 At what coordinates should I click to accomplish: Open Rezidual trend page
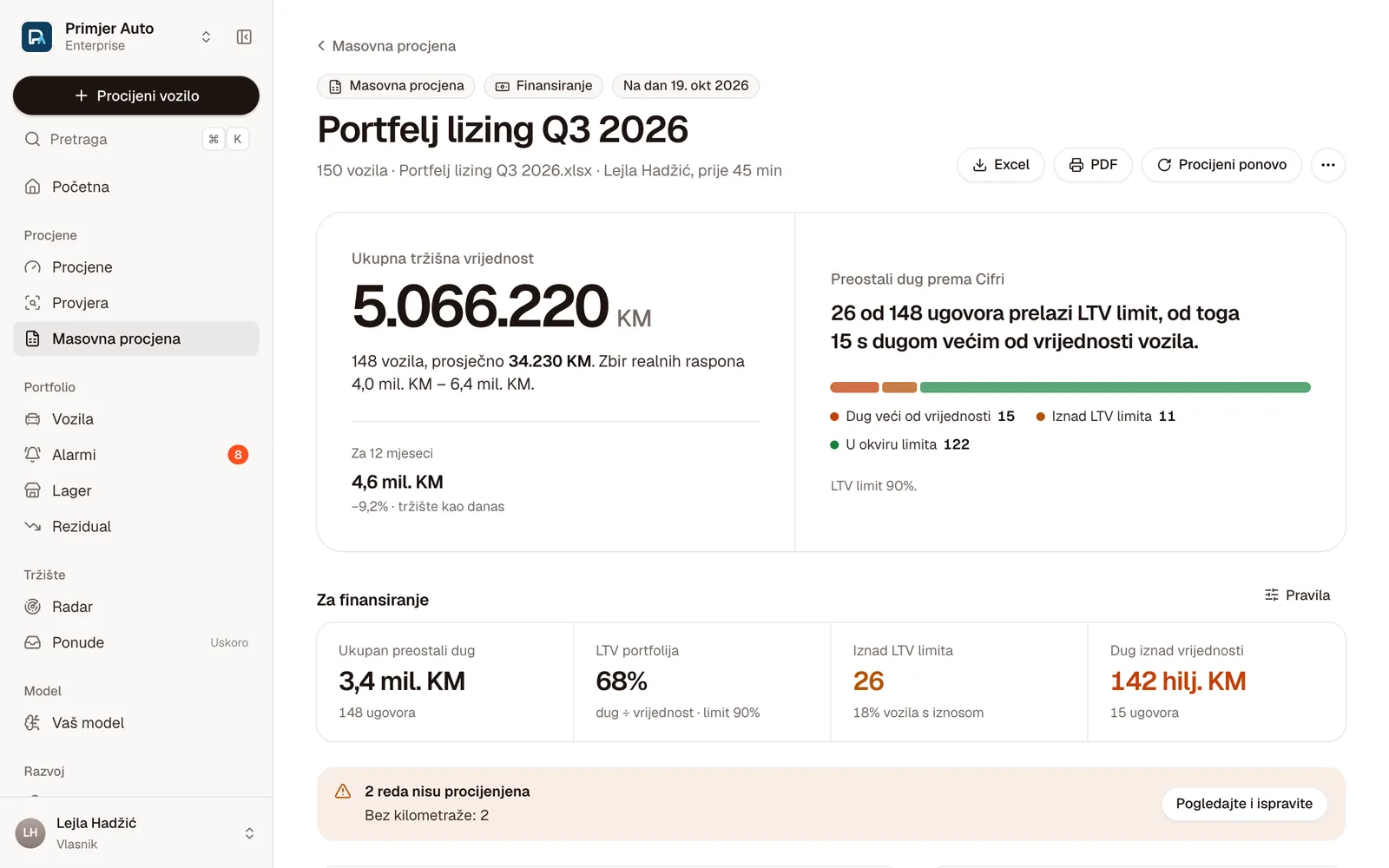pyautogui.click(x=136, y=526)
